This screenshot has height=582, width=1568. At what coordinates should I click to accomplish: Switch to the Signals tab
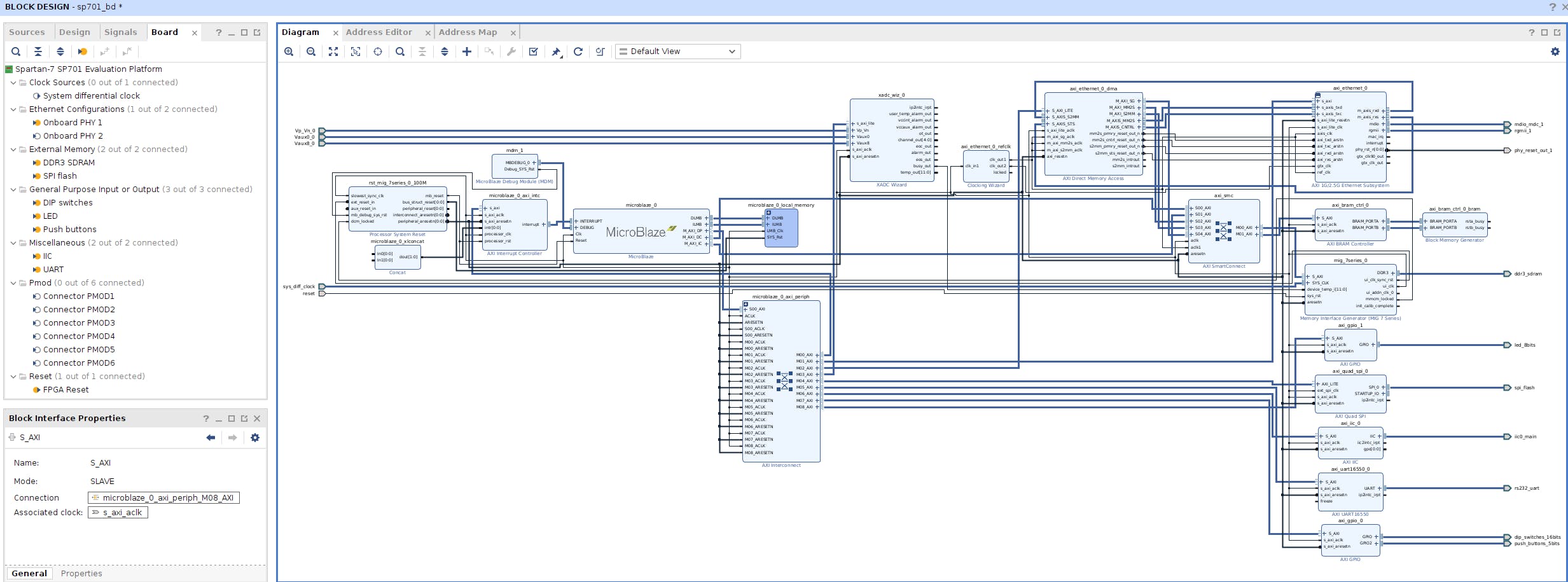point(121,32)
